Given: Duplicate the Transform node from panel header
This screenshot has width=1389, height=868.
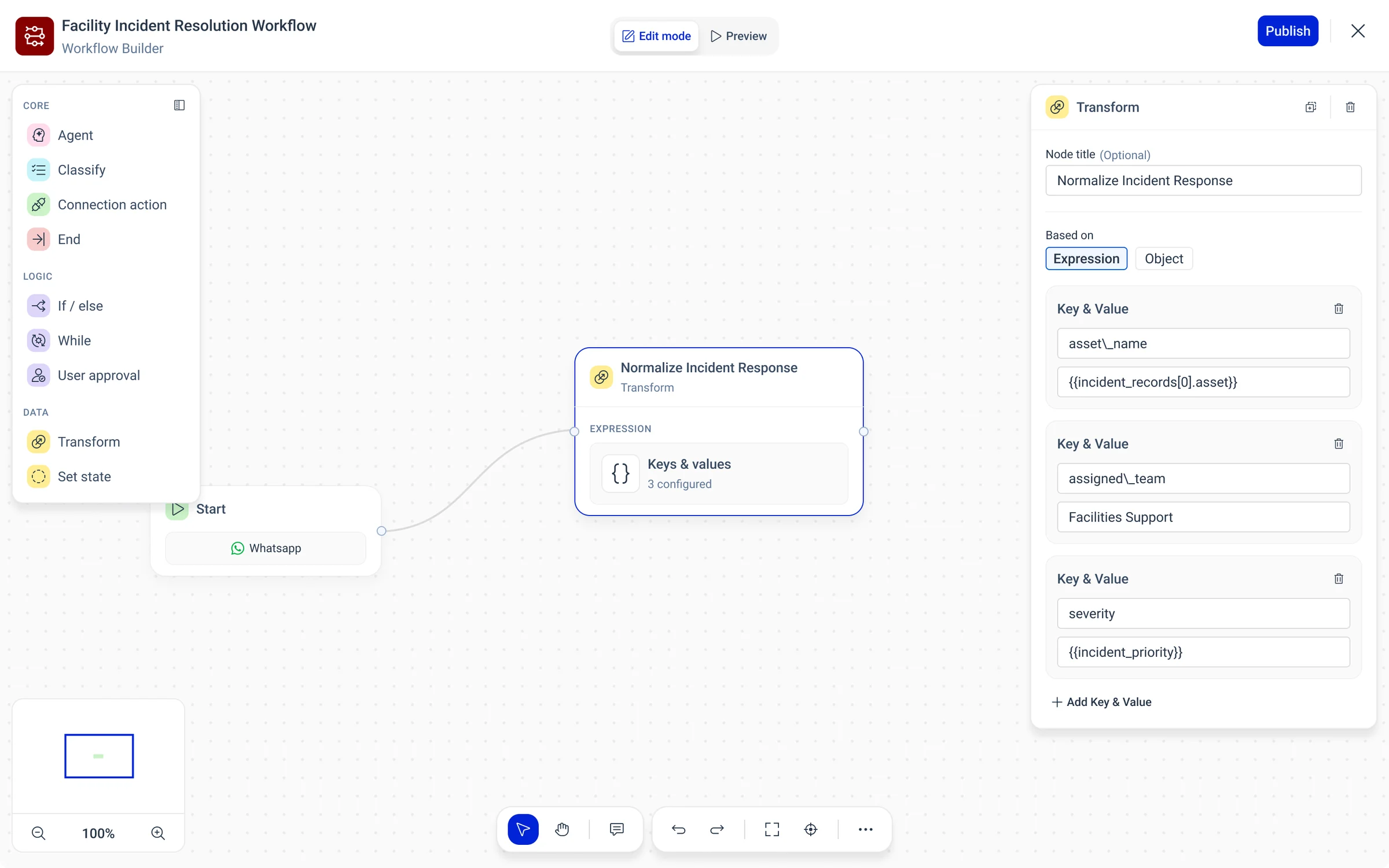Looking at the screenshot, I should click(1311, 107).
